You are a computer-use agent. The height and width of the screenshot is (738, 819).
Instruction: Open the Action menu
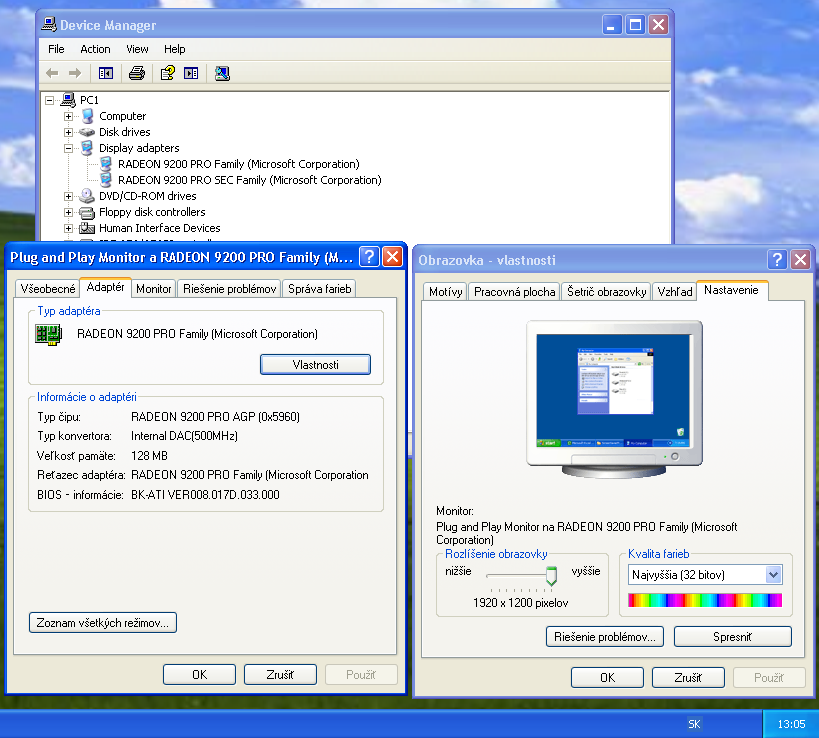point(95,49)
